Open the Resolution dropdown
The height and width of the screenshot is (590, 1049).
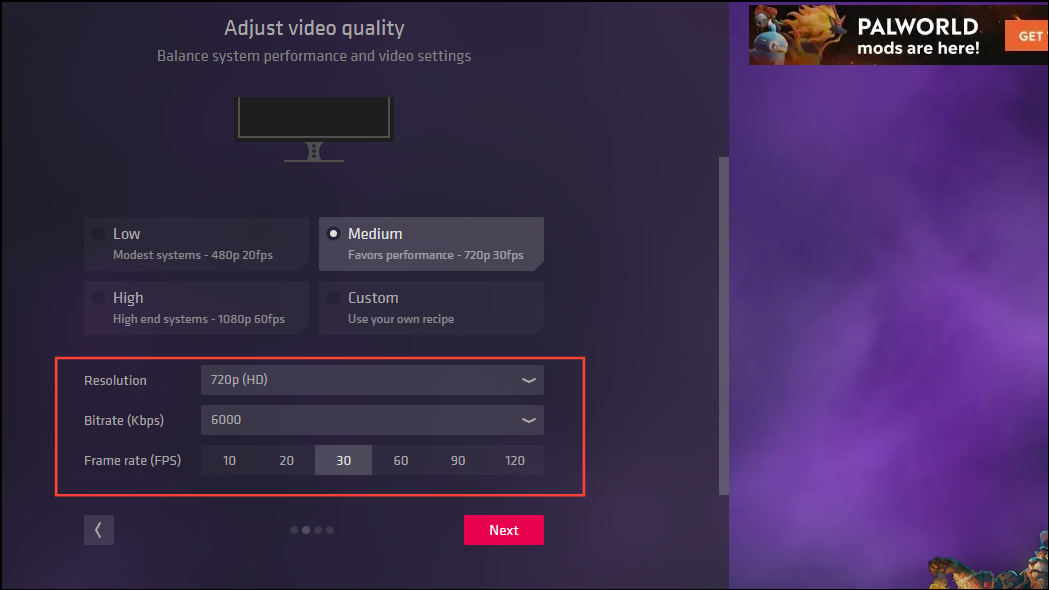click(372, 380)
